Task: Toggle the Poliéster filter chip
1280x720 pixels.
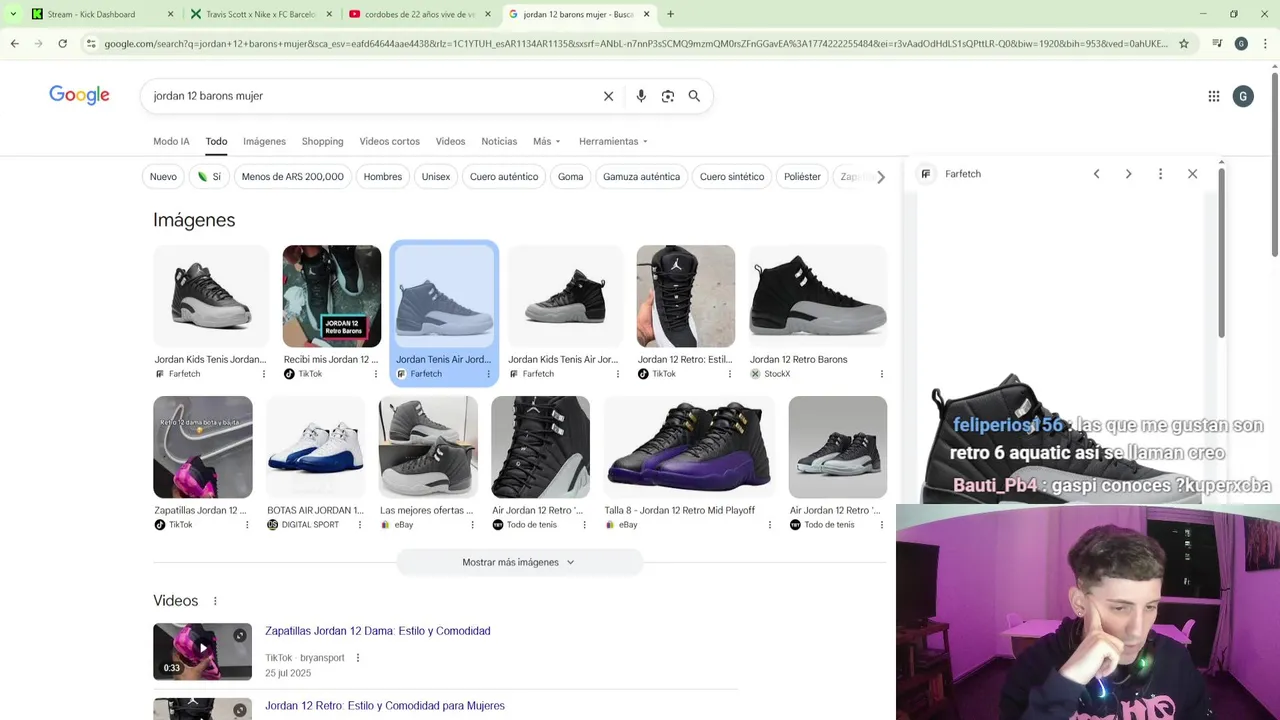Action: point(802,177)
